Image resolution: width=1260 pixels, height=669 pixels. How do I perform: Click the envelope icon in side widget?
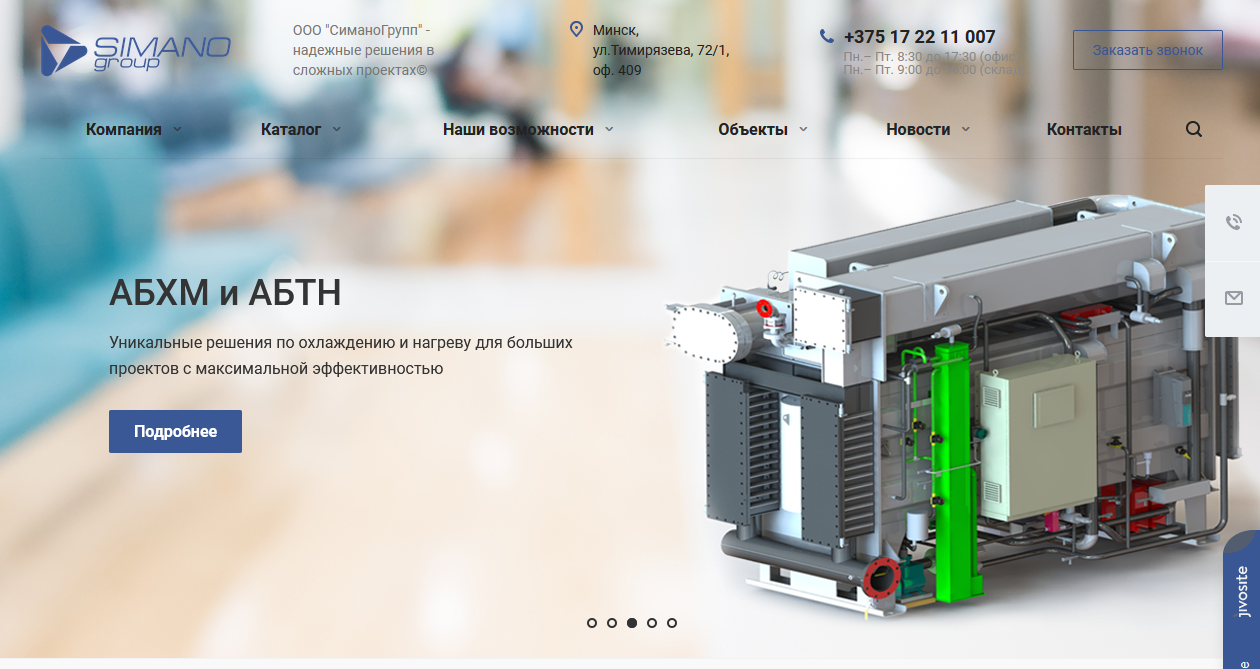pyautogui.click(x=1233, y=298)
